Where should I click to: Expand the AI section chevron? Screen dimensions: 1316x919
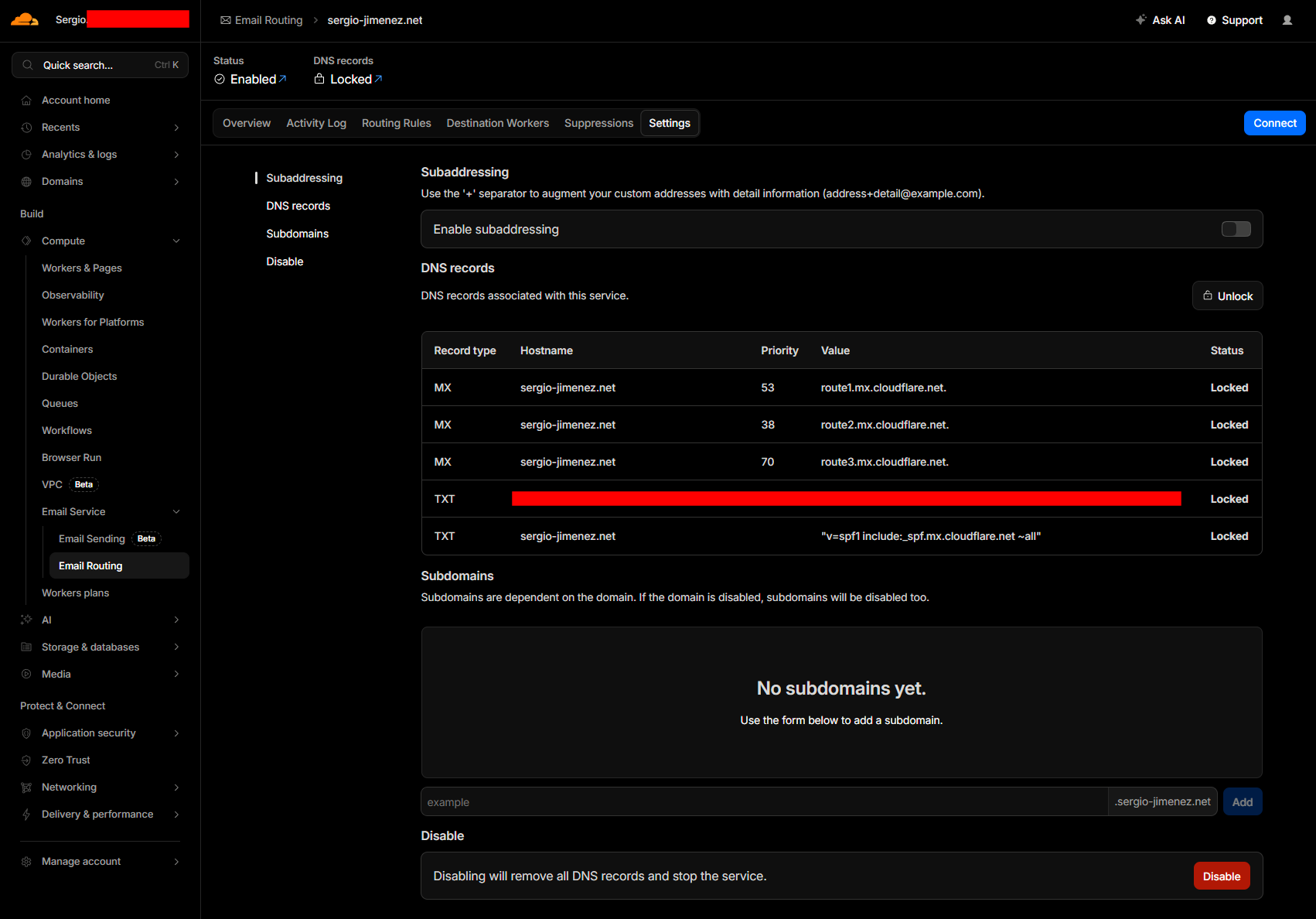click(x=176, y=620)
